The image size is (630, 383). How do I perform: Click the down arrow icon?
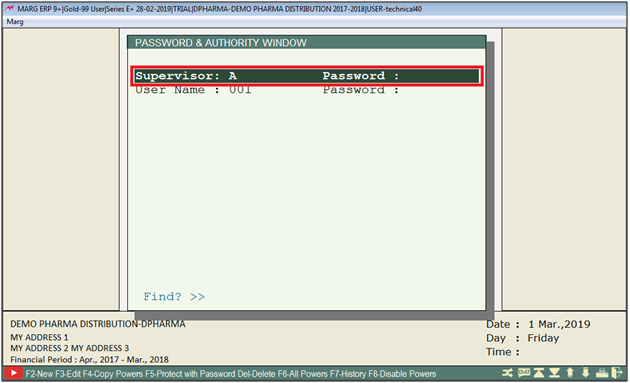tap(585, 373)
